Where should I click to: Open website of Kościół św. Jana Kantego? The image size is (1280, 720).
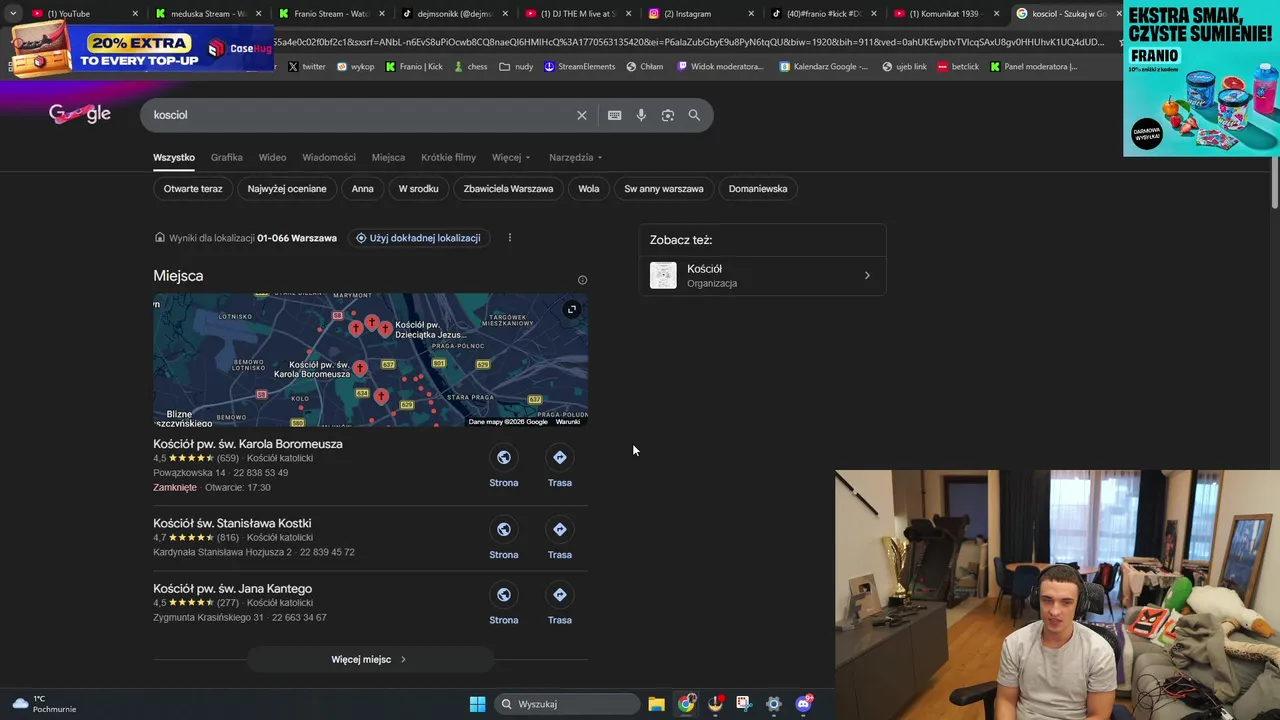[x=504, y=604]
